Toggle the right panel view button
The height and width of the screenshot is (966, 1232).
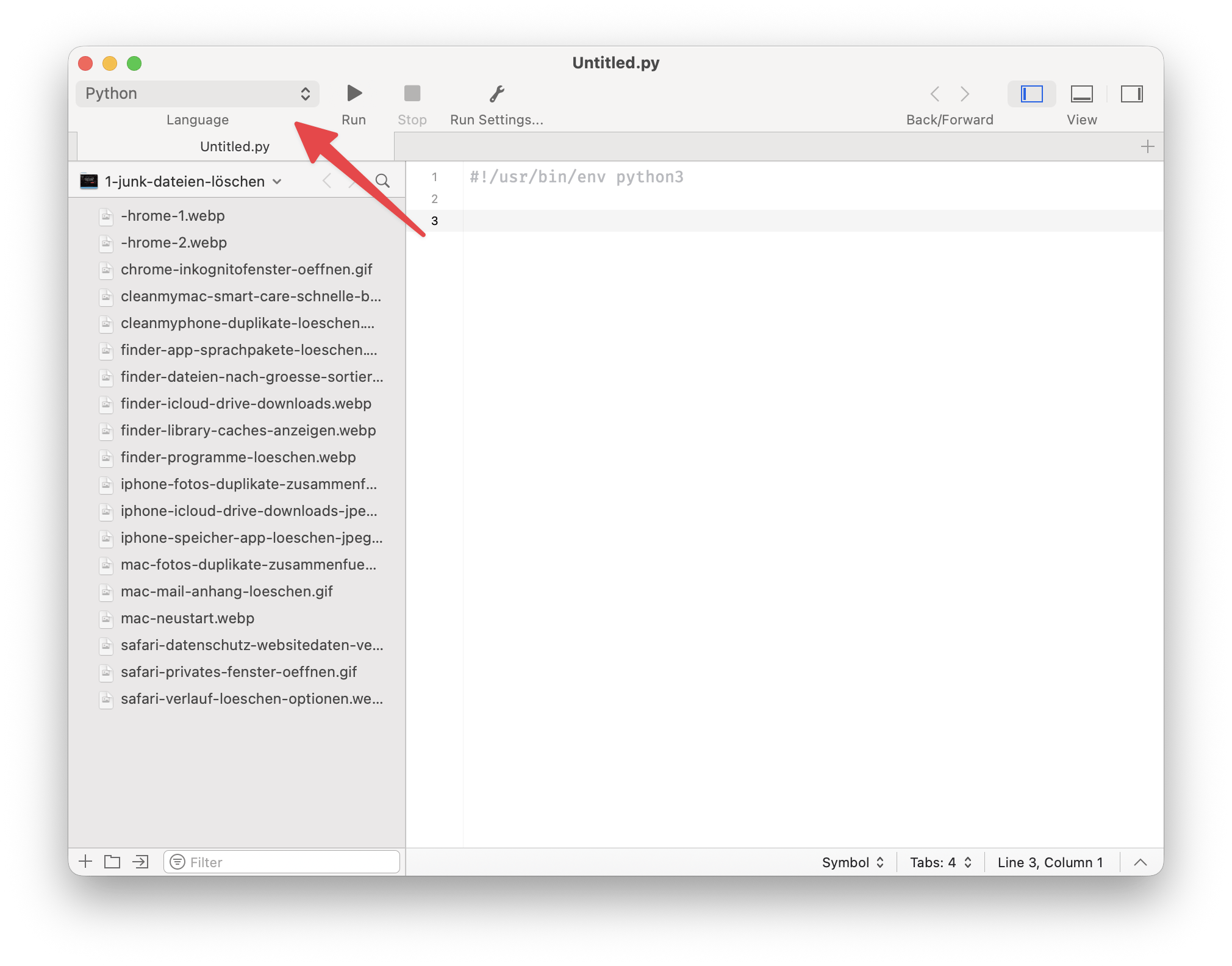point(1131,94)
